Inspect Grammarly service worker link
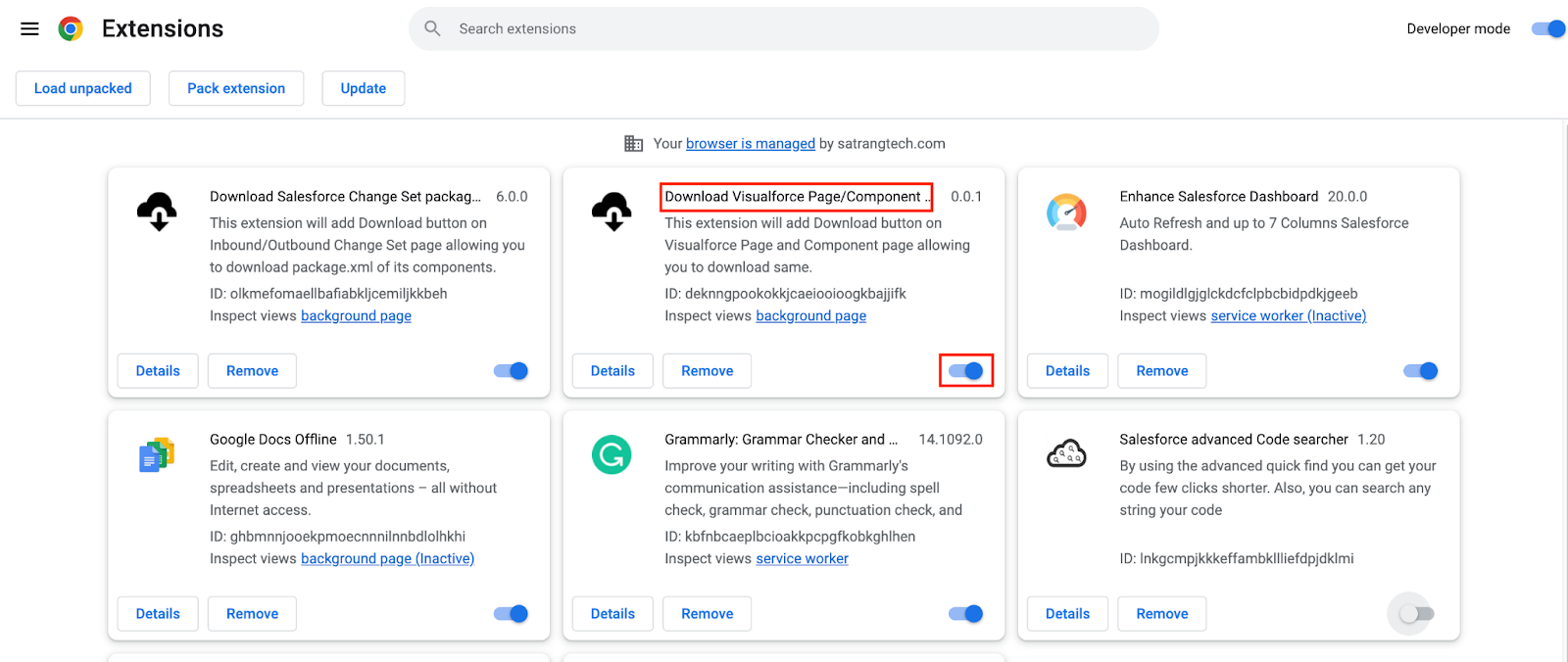Screen dimensions: 1568x662 point(803,558)
